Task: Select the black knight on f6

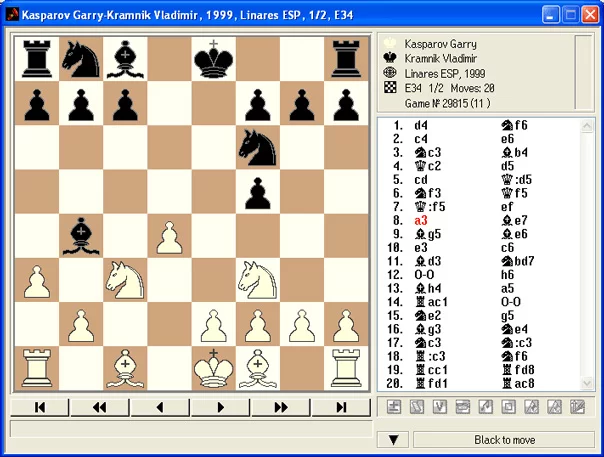Action: 258,148
